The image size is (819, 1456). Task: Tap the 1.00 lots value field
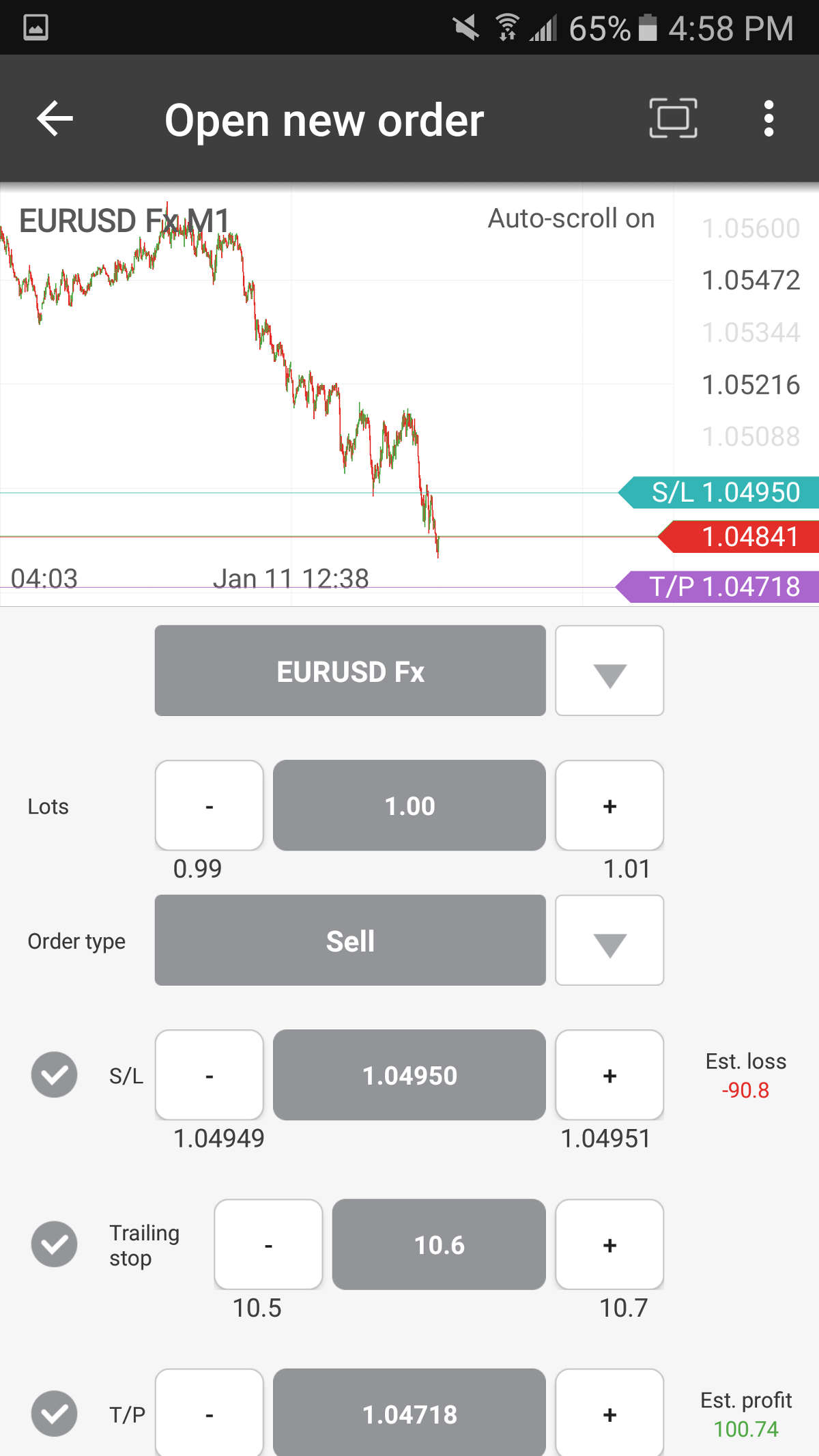pos(409,805)
